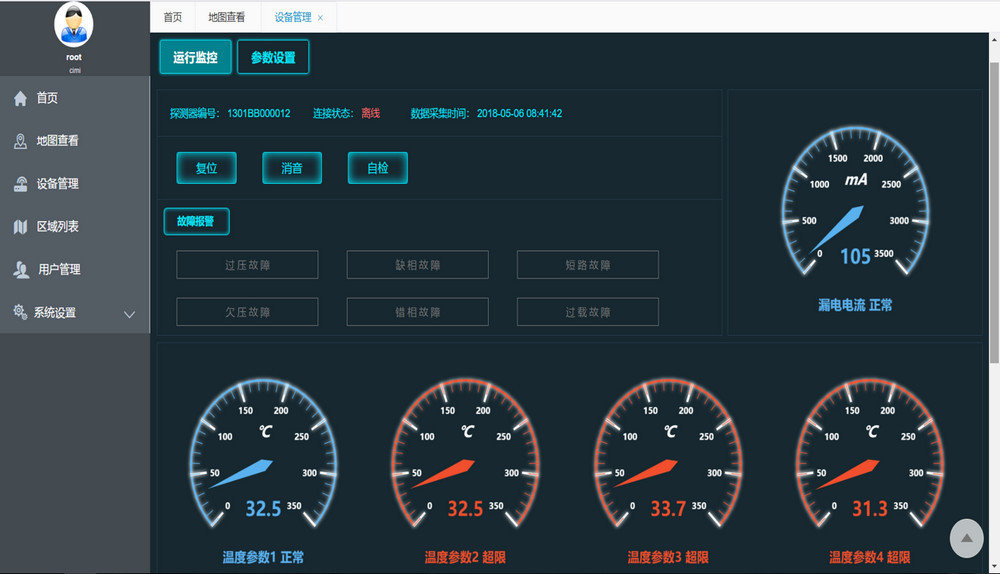Click the user icon beside 用户管理

tap(20, 270)
